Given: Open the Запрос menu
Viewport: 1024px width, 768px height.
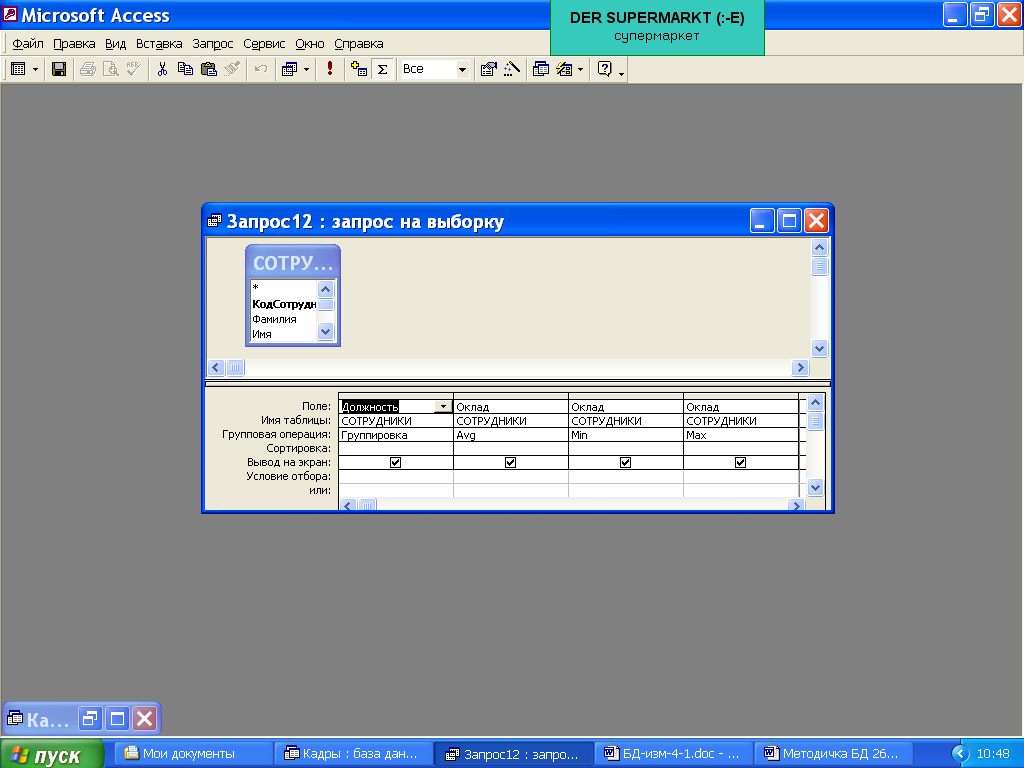Looking at the screenshot, I should coord(212,44).
